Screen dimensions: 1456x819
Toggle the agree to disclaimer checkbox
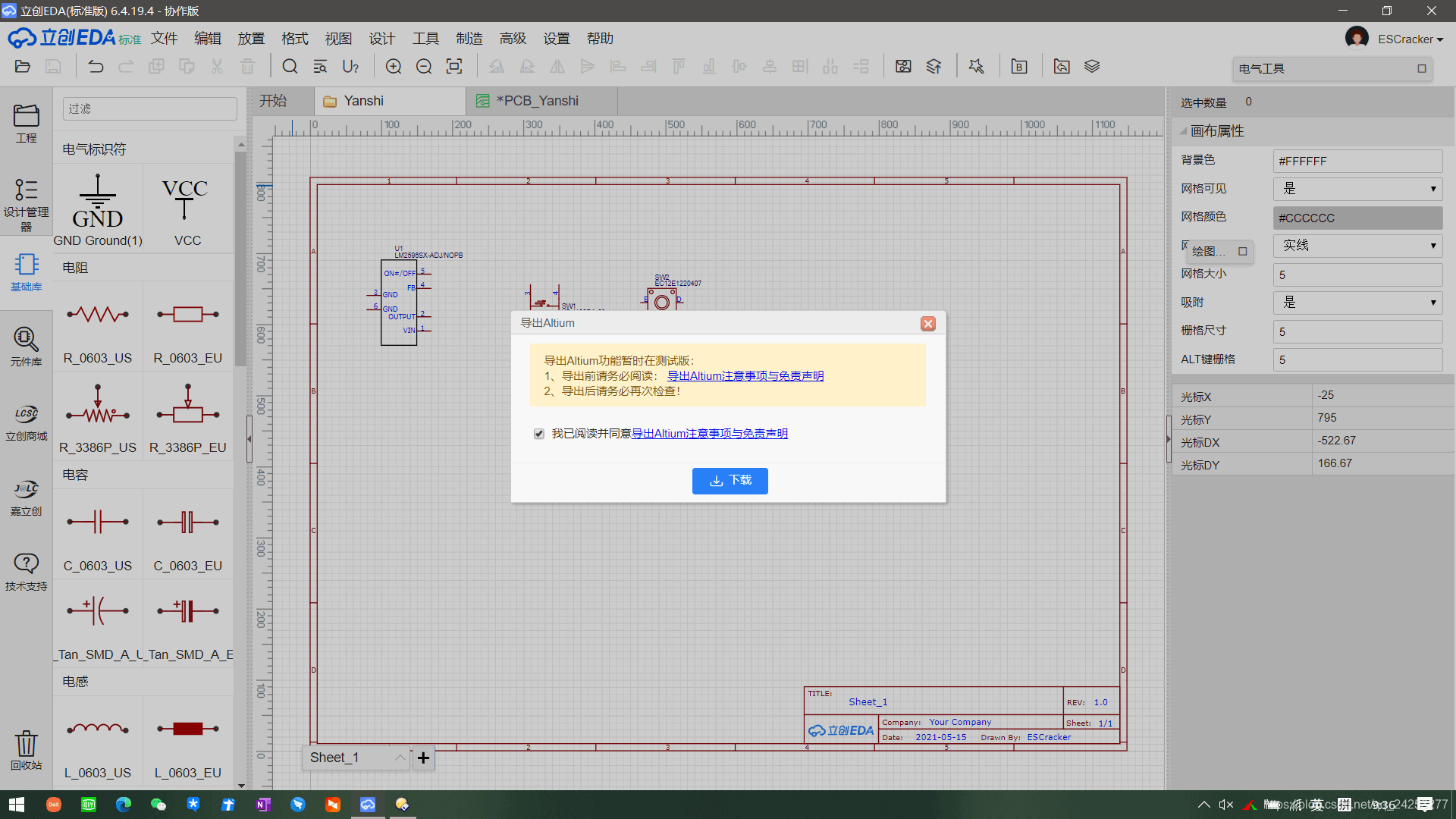tap(539, 434)
